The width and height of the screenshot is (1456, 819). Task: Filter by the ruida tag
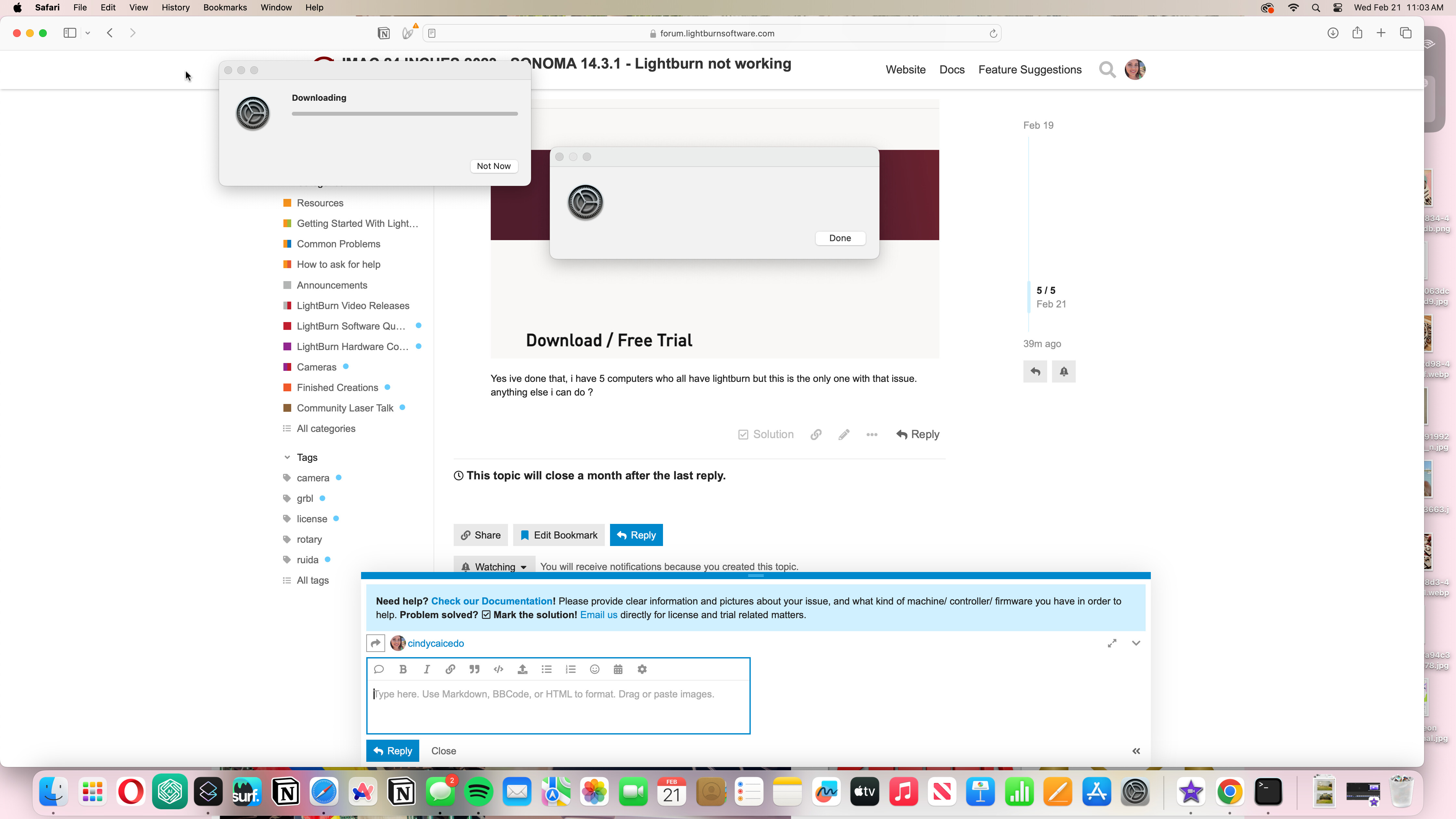pyautogui.click(x=307, y=560)
